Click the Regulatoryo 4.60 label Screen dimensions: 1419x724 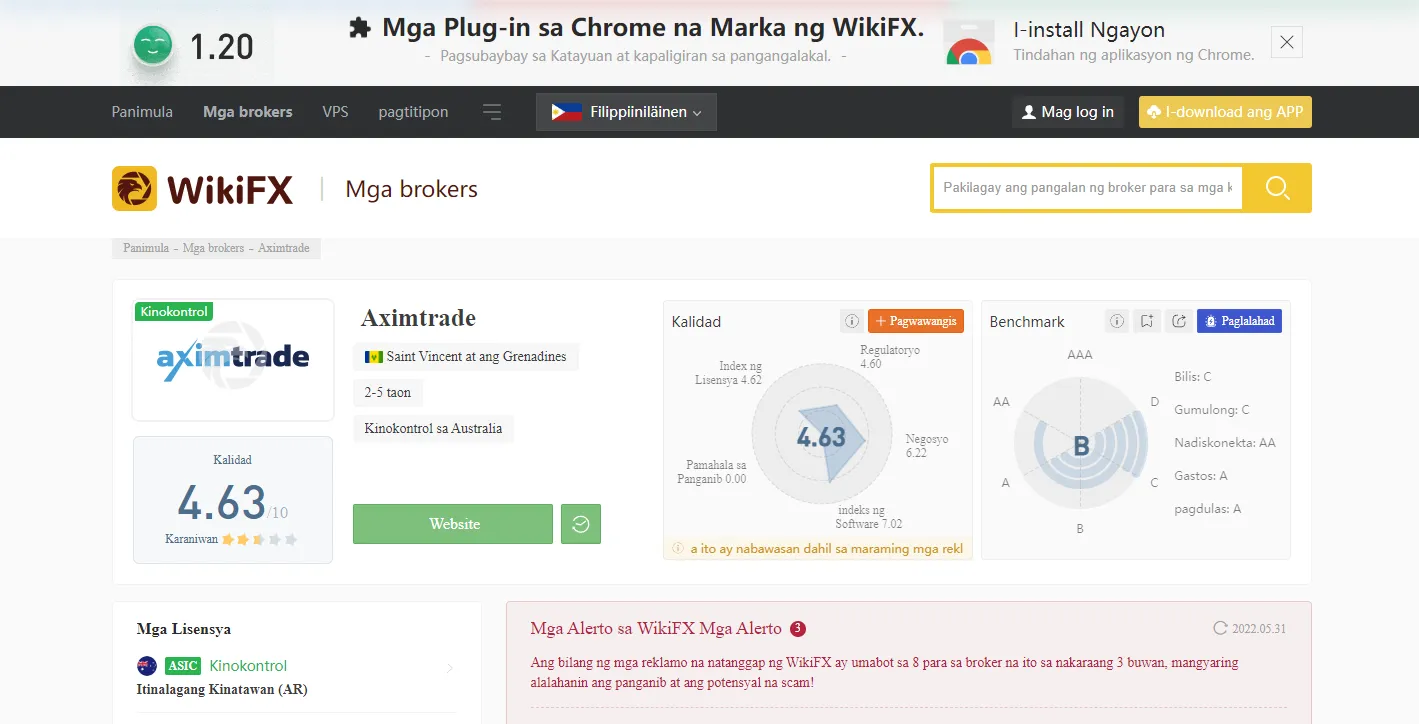click(890, 357)
